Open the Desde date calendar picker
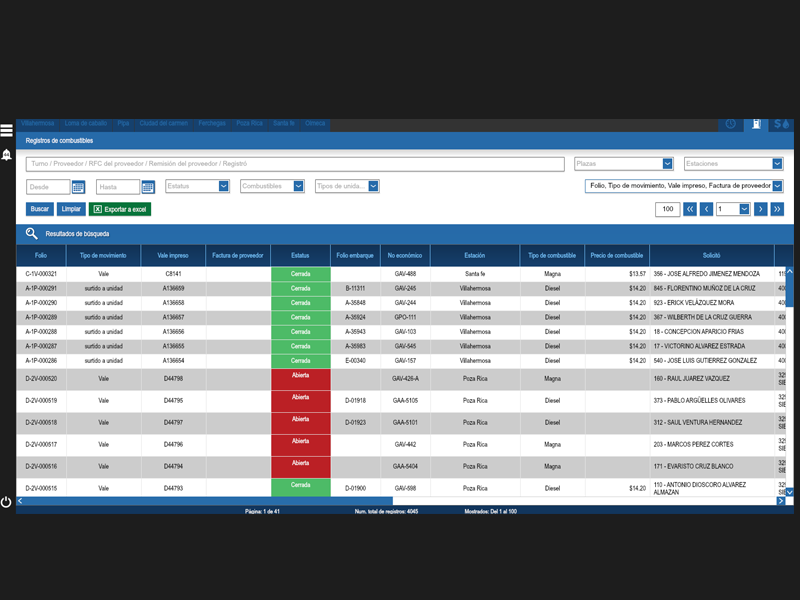Viewport: 800px width, 600px height. pos(78,186)
